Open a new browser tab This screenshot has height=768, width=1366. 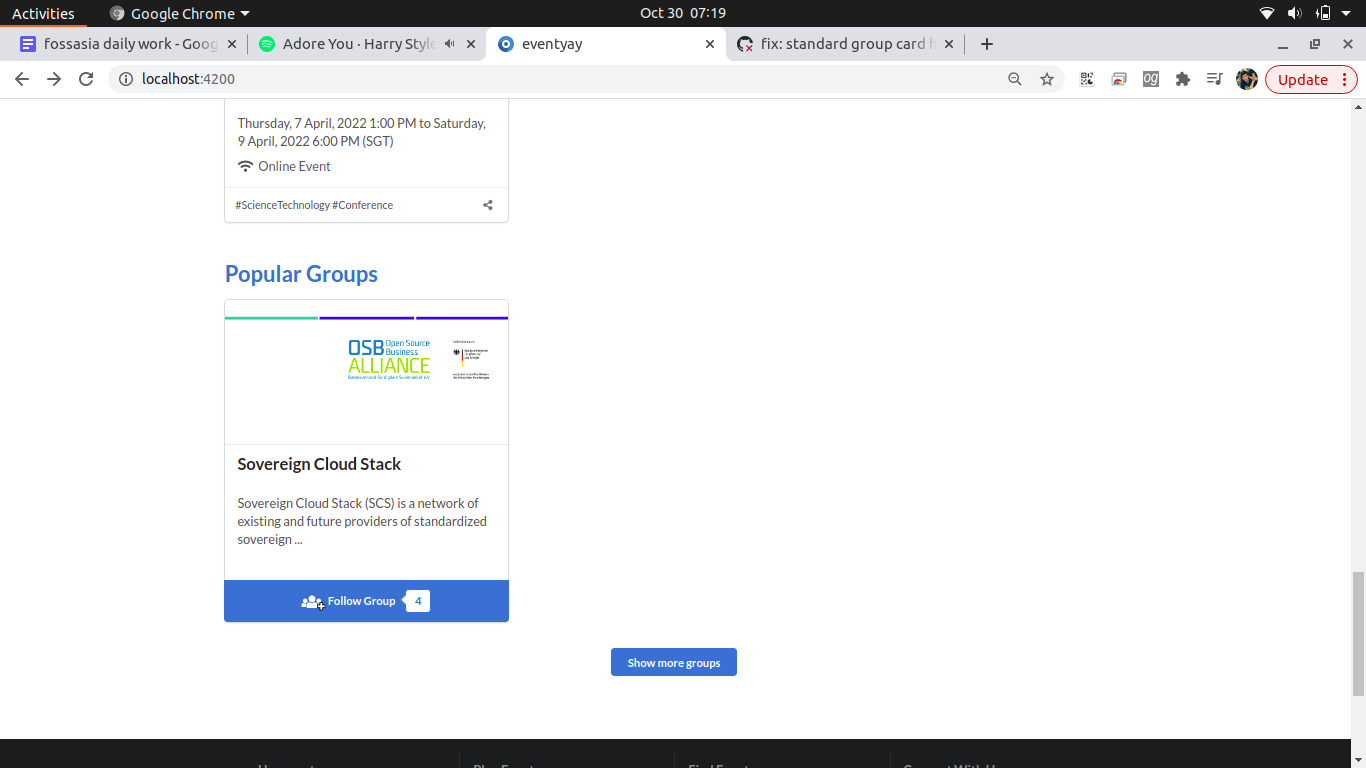[987, 44]
